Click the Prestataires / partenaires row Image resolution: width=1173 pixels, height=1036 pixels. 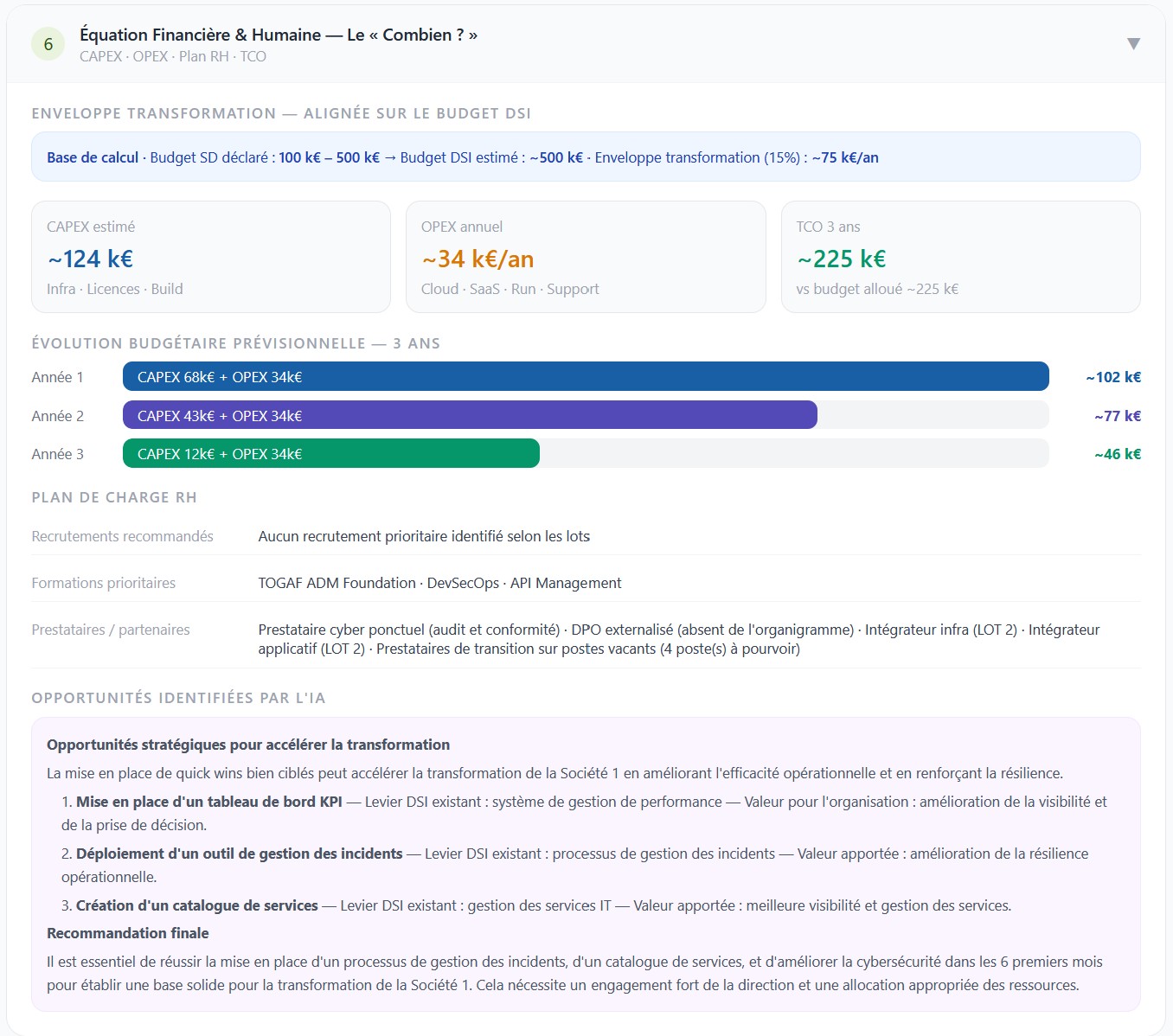click(x=586, y=639)
